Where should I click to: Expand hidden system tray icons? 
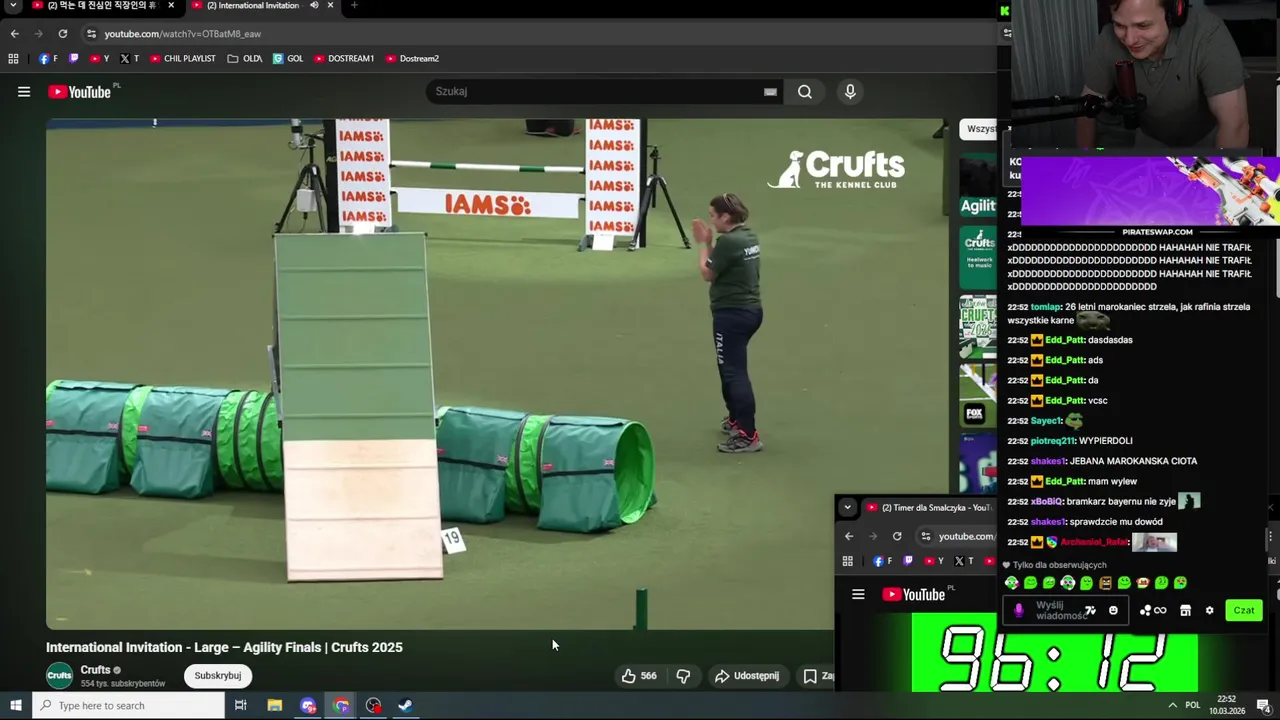tap(1172, 706)
